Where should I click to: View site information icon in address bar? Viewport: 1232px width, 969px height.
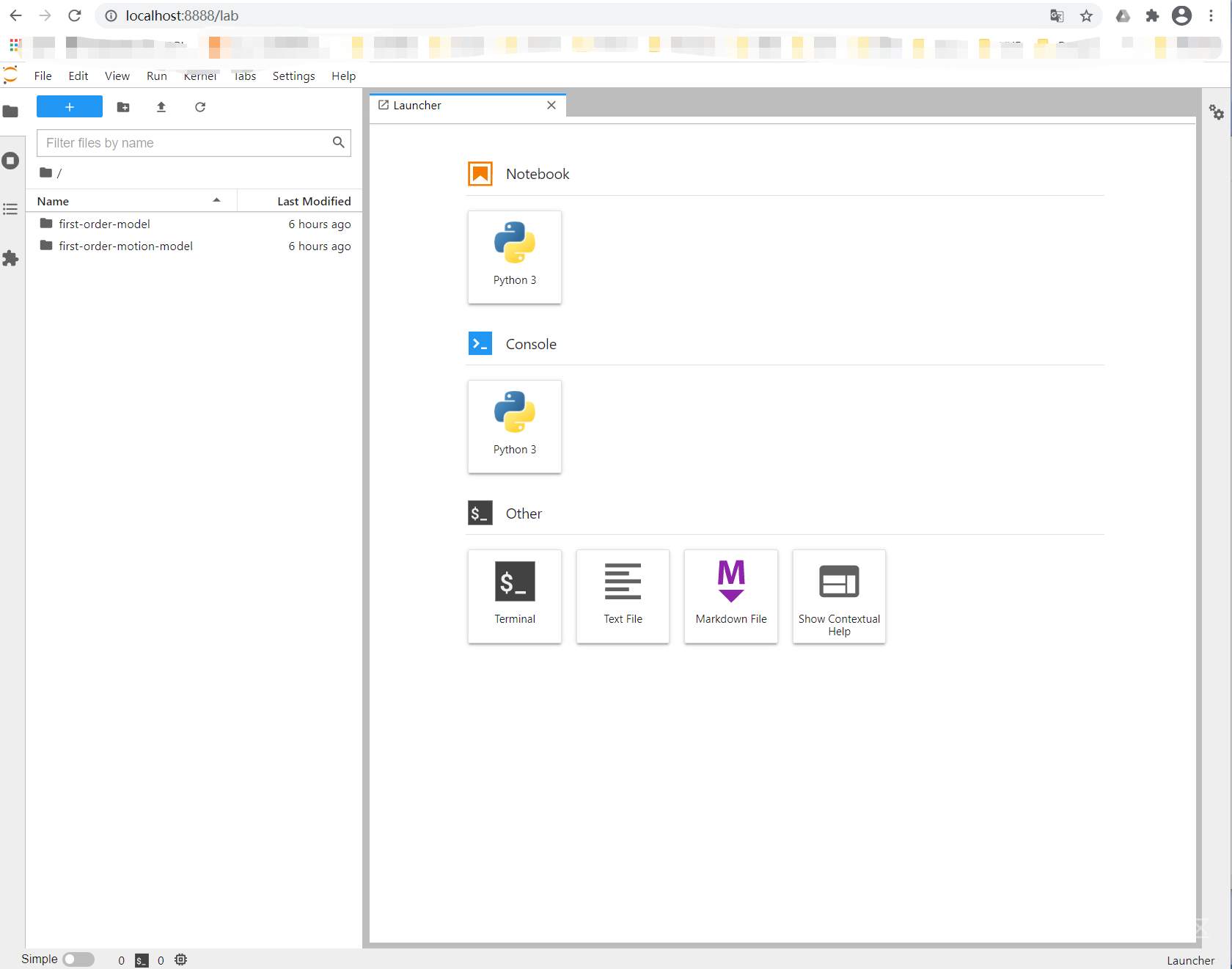click(111, 15)
